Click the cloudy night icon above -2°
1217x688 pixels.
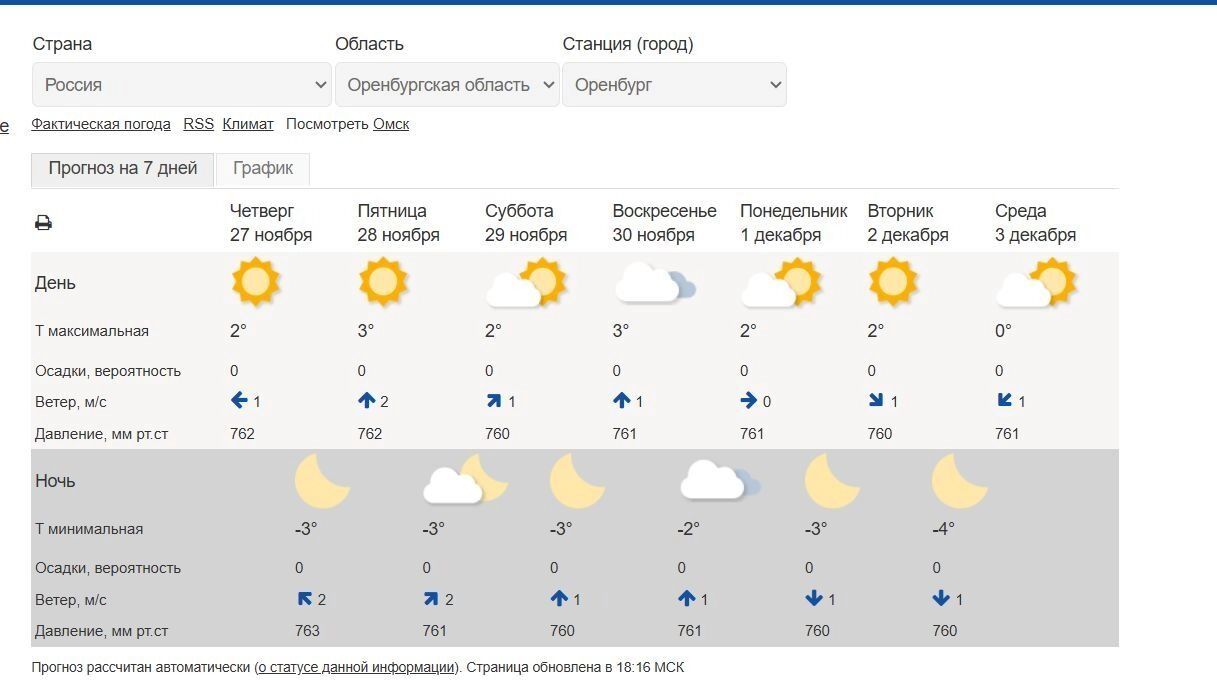click(x=717, y=481)
